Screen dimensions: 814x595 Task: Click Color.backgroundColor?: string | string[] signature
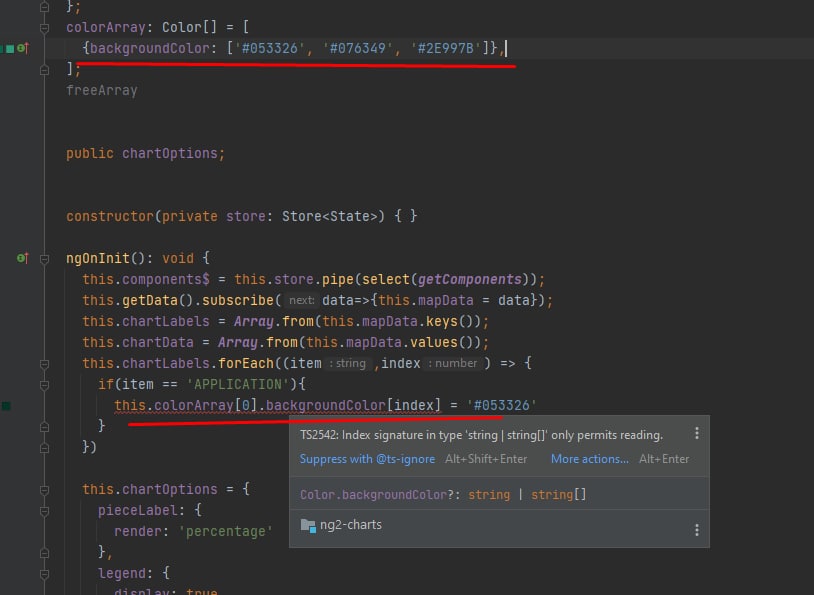[443, 495]
